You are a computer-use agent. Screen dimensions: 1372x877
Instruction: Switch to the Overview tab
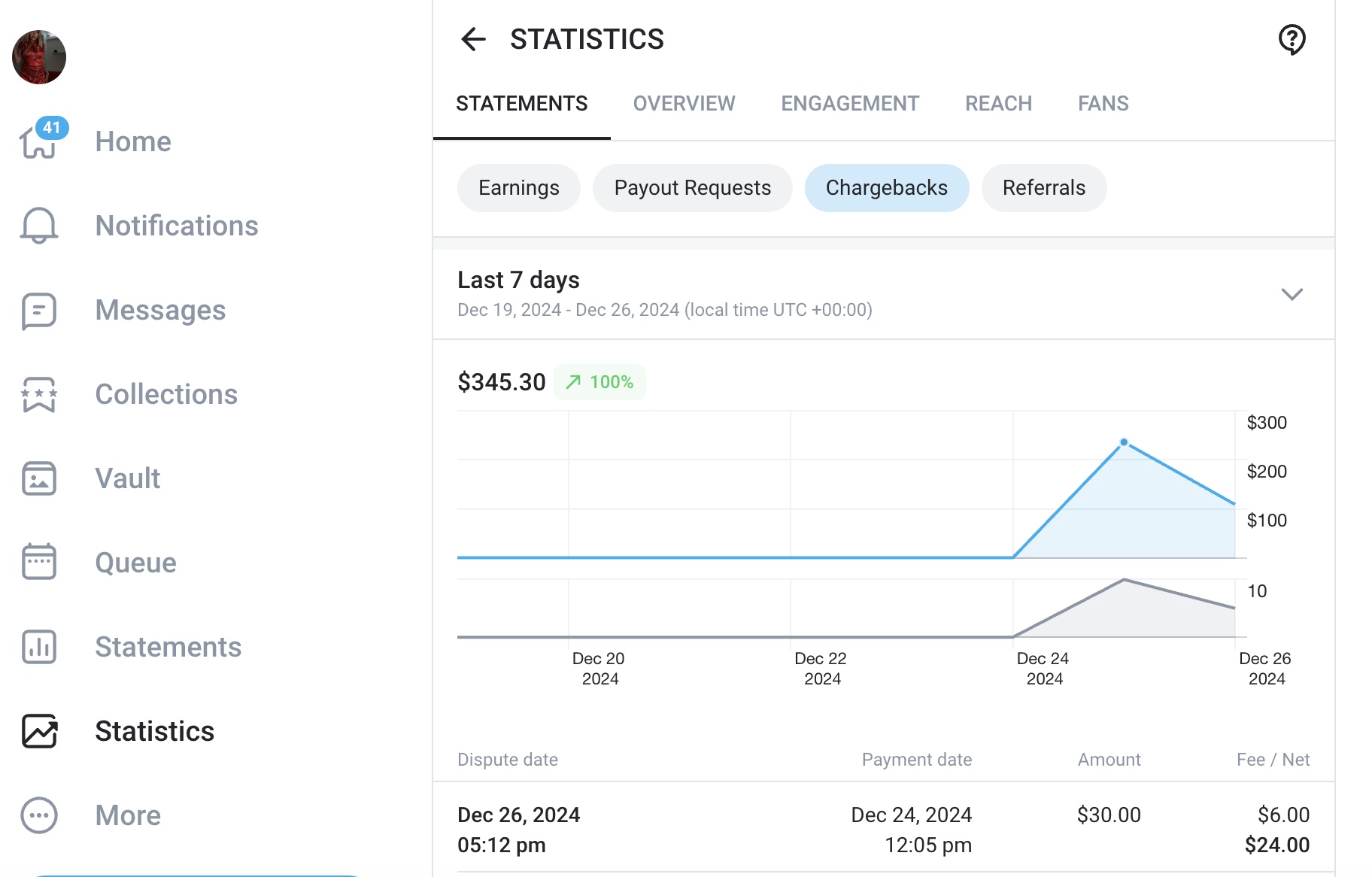(684, 104)
